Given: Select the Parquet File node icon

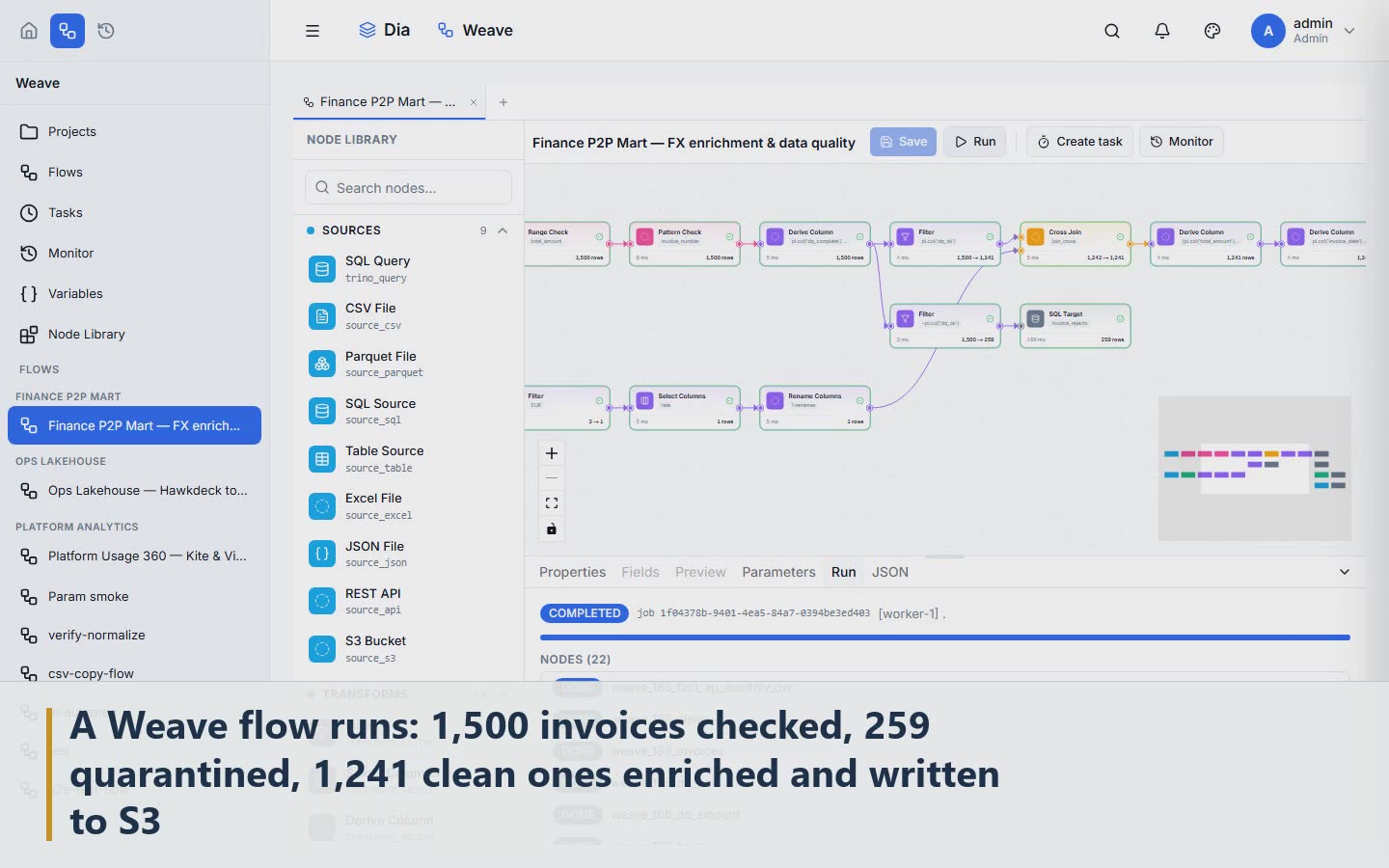Looking at the screenshot, I should pyautogui.click(x=322, y=364).
